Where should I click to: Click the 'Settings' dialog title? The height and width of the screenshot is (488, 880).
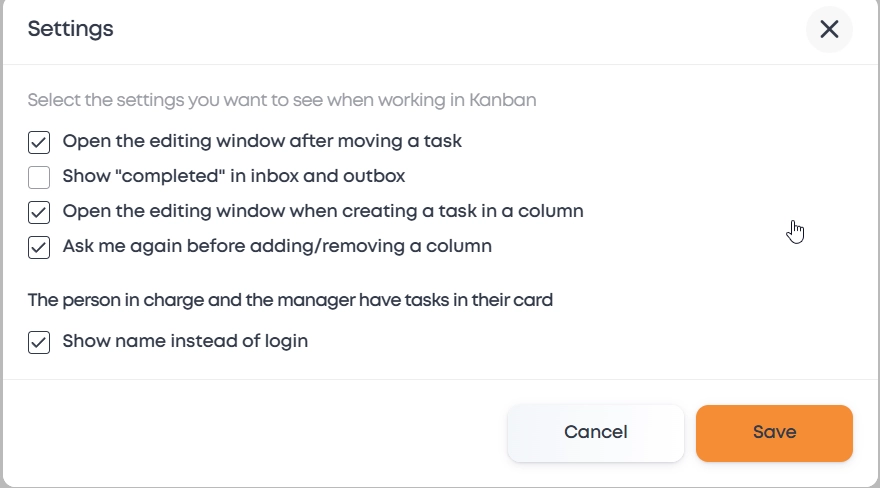click(x=70, y=29)
